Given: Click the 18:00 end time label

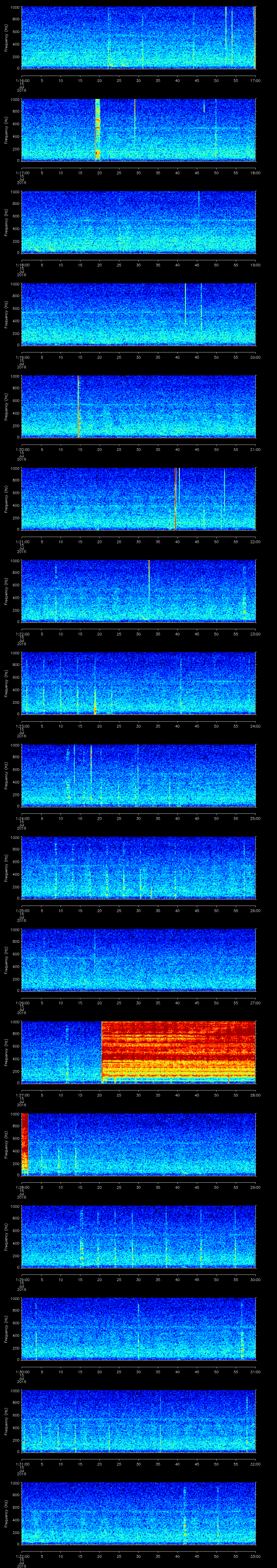Looking at the screenshot, I should [255, 173].
